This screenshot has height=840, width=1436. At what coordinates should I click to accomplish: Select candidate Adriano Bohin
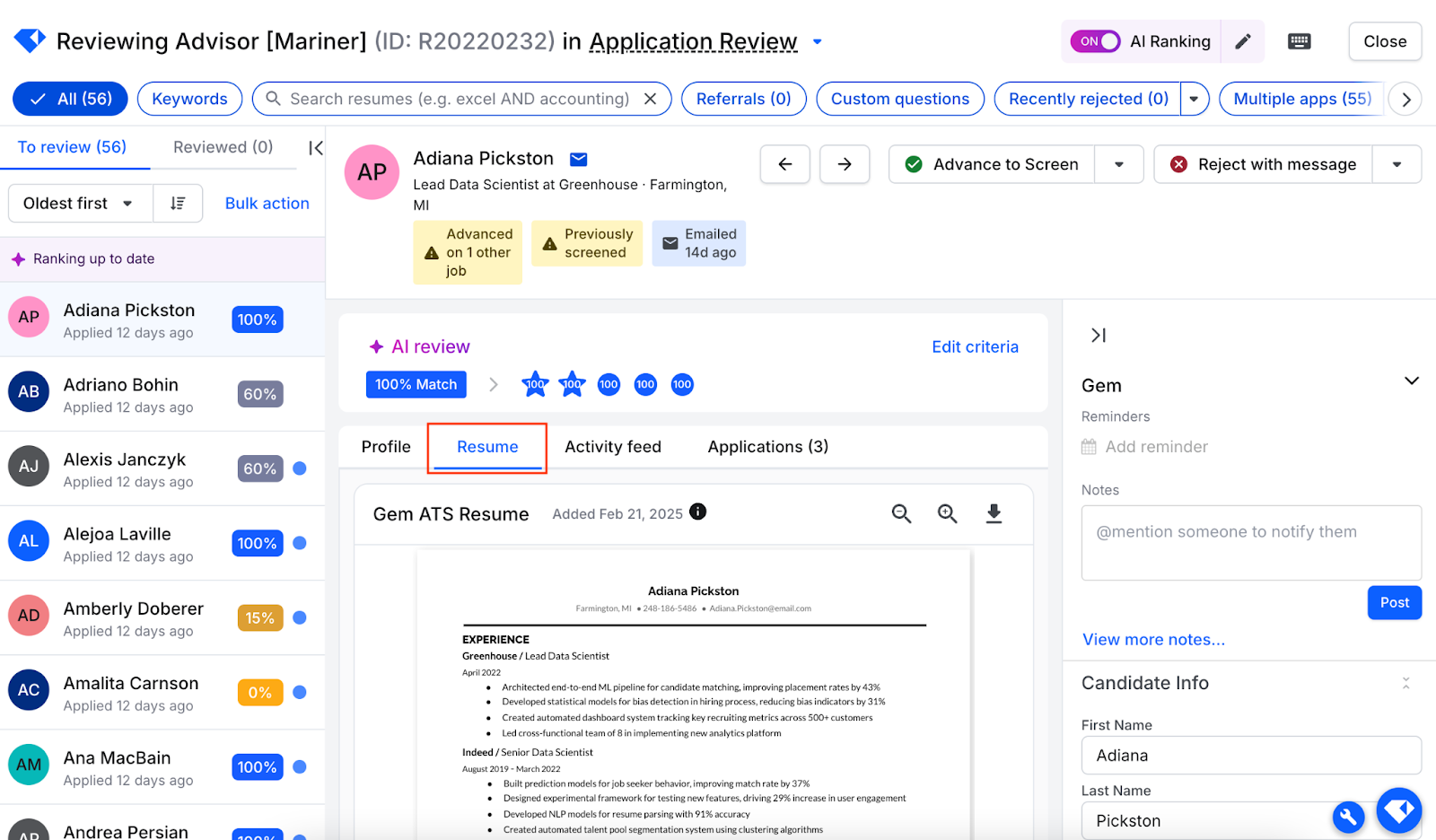pyautogui.click(x=162, y=394)
